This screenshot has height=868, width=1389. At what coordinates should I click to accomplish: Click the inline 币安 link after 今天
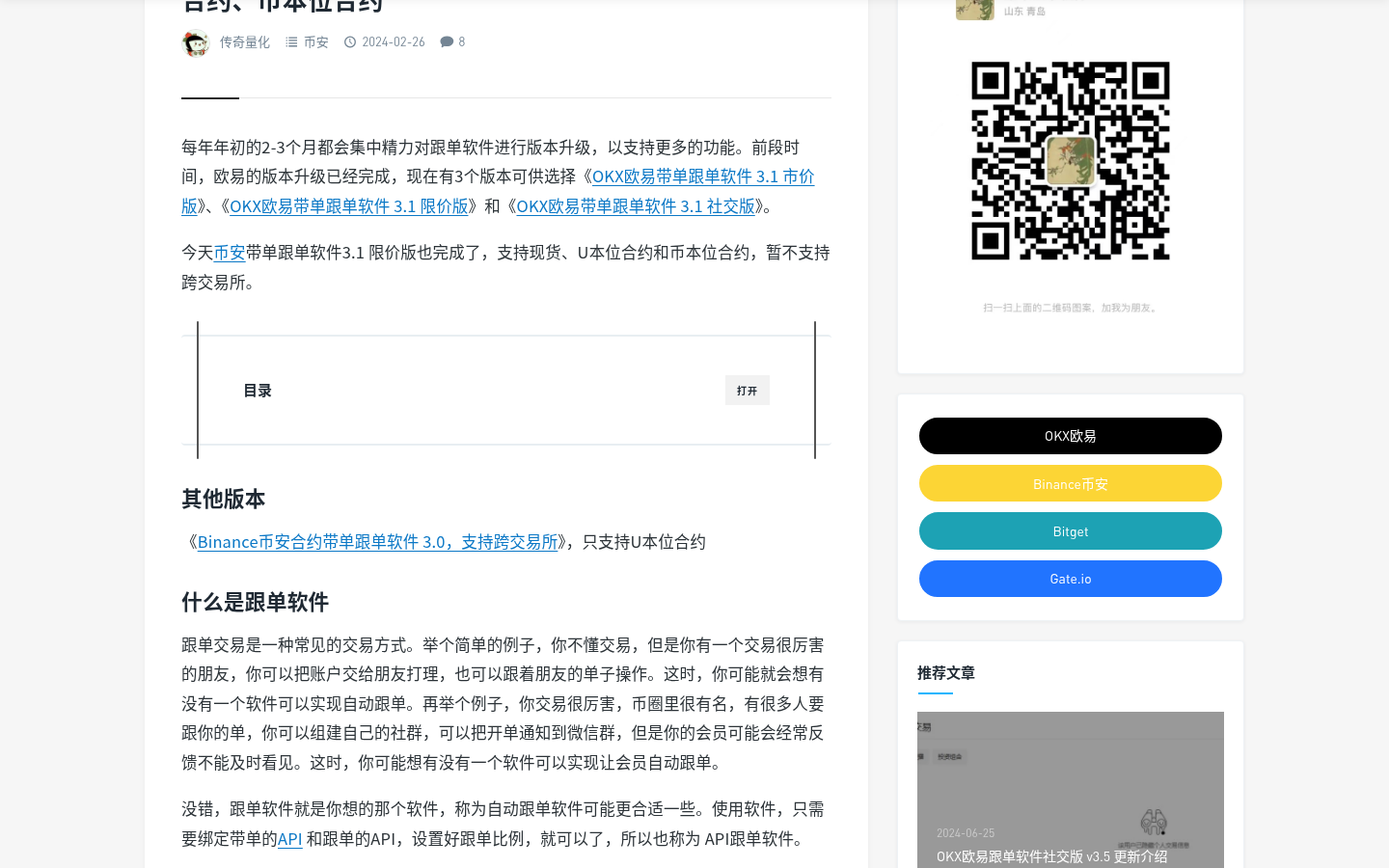coord(230,253)
